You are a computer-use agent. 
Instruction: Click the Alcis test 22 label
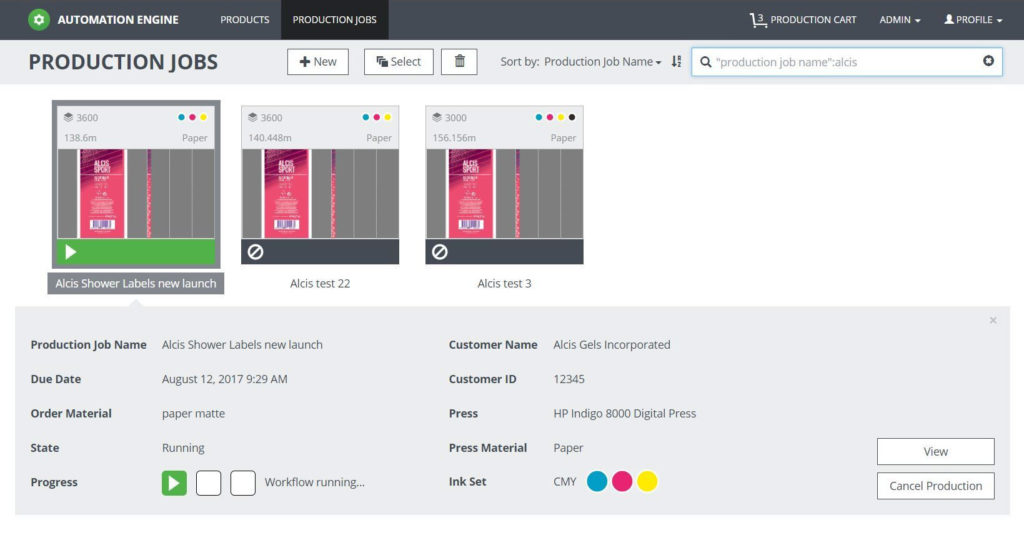point(320,283)
